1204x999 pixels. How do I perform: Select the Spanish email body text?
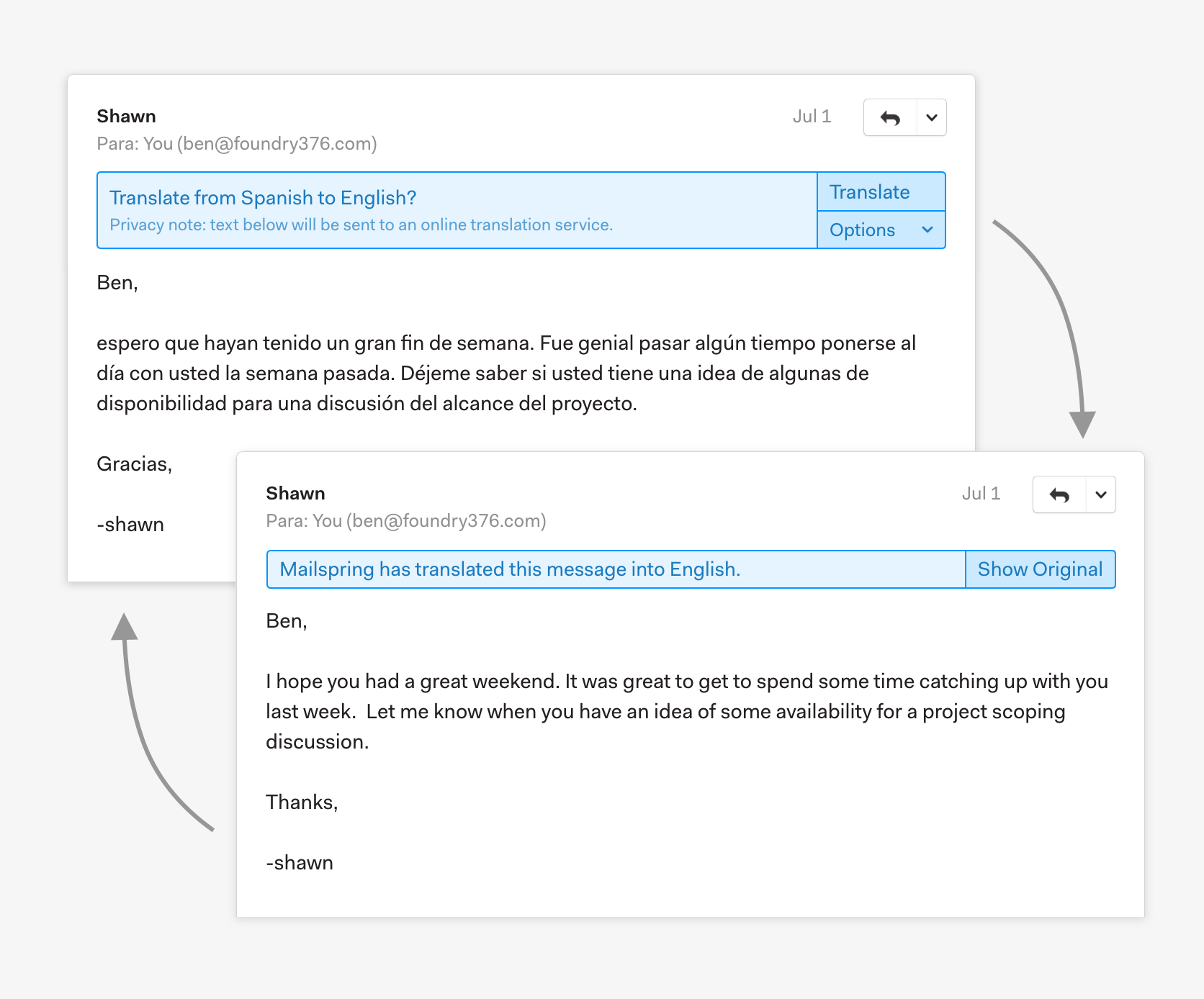(x=504, y=373)
